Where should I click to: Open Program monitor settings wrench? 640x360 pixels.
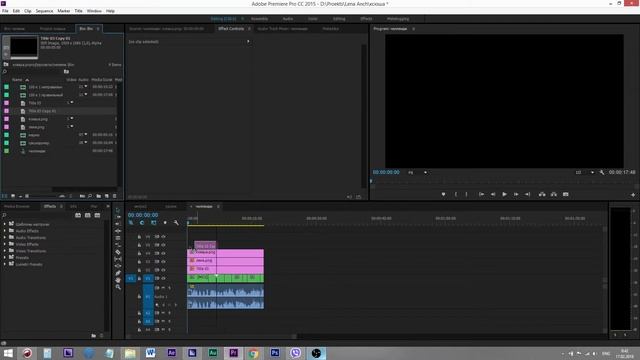pos(602,173)
